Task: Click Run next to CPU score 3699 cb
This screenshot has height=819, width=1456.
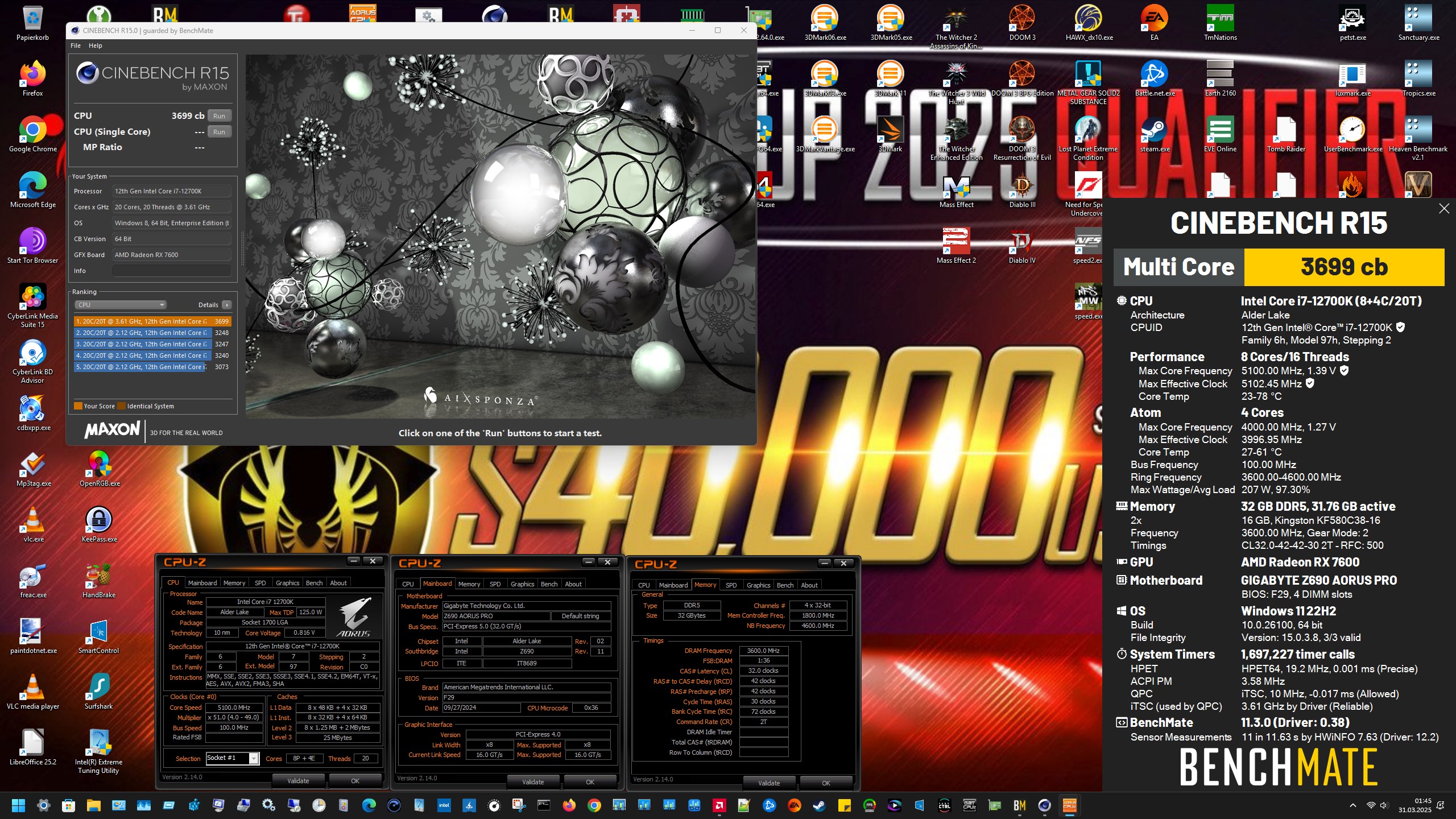Action: (219, 116)
